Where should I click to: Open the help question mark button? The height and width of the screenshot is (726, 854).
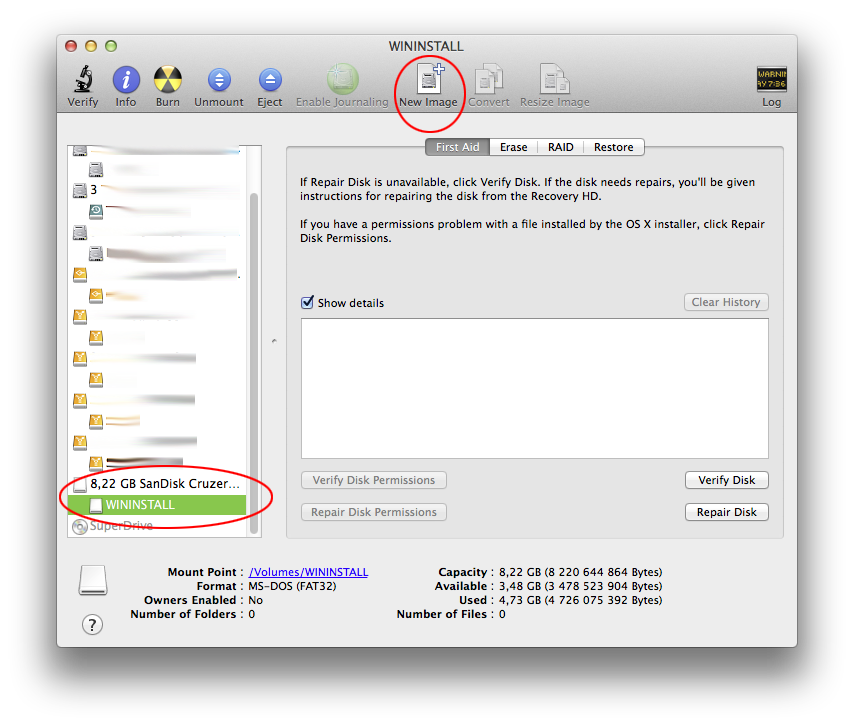point(92,625)
